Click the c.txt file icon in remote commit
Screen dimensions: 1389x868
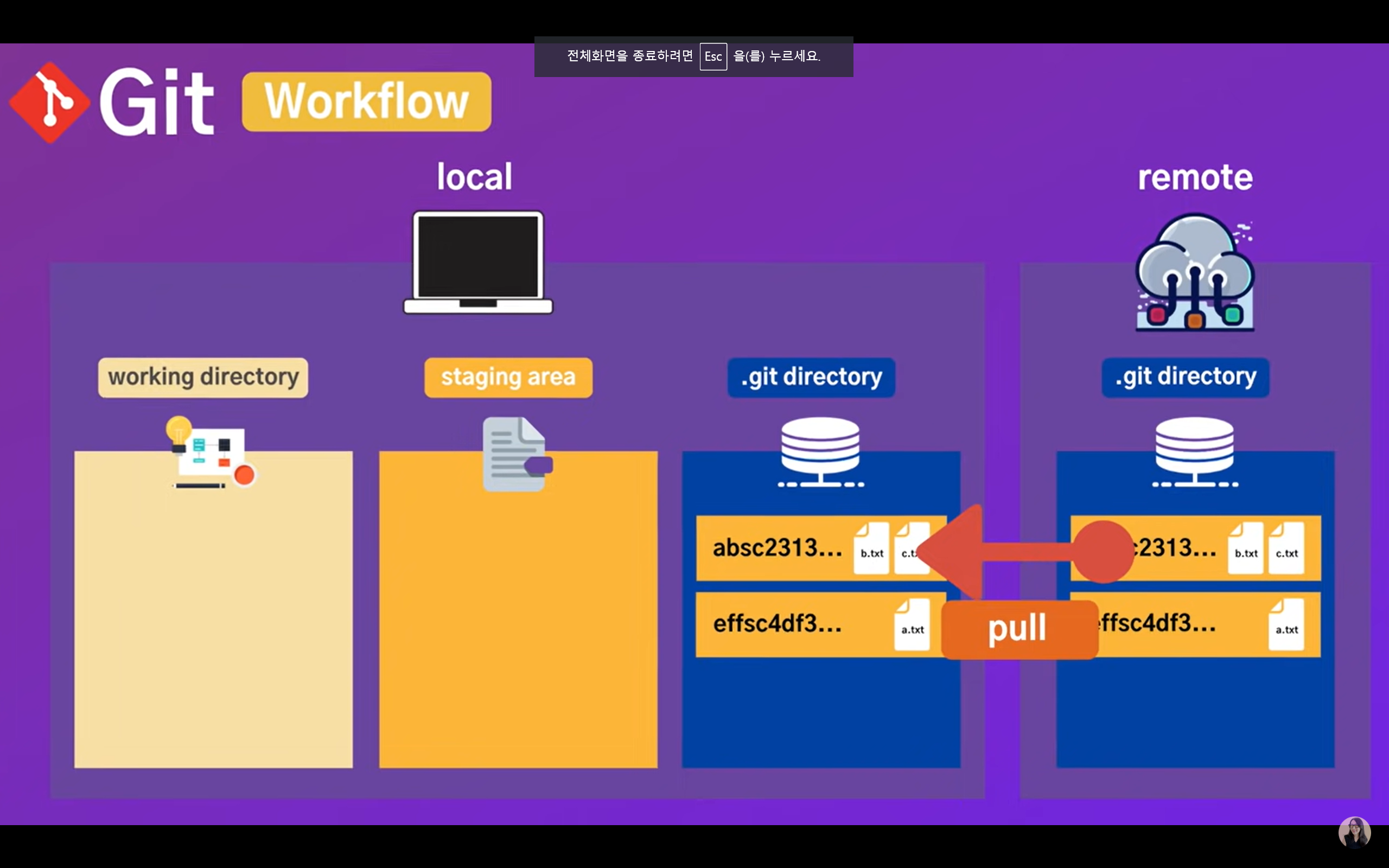(1286, 548)
